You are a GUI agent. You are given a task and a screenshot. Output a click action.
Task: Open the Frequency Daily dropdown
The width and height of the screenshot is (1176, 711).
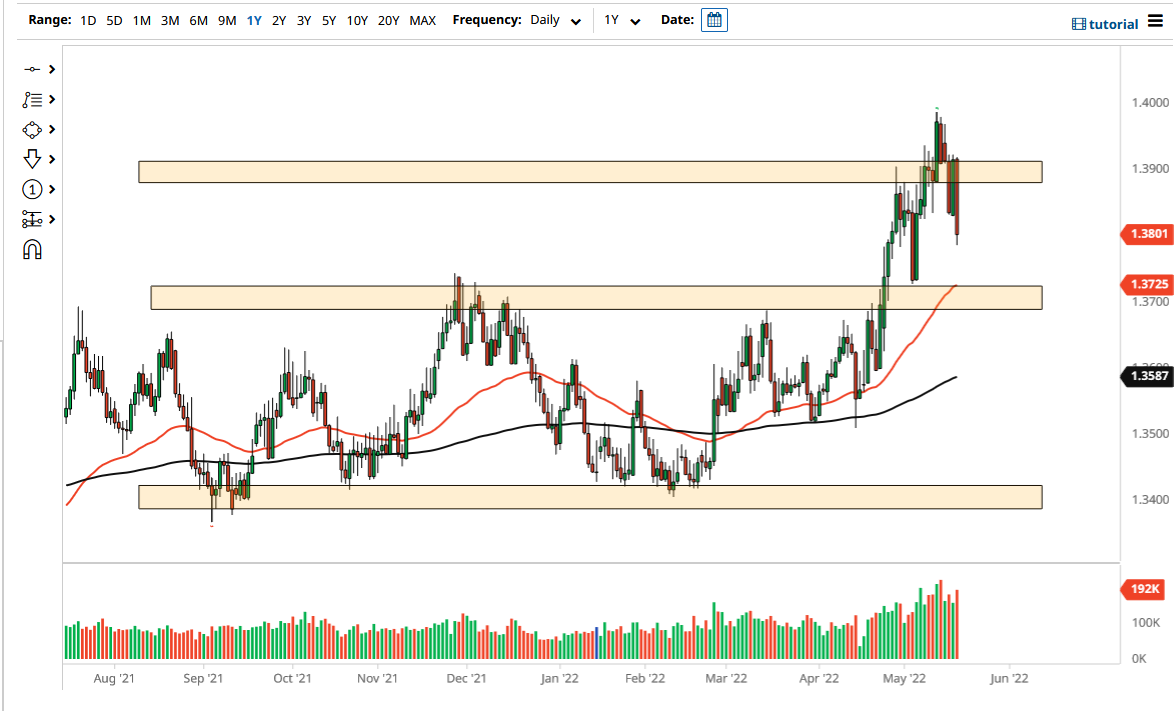[x=555, y=19]
